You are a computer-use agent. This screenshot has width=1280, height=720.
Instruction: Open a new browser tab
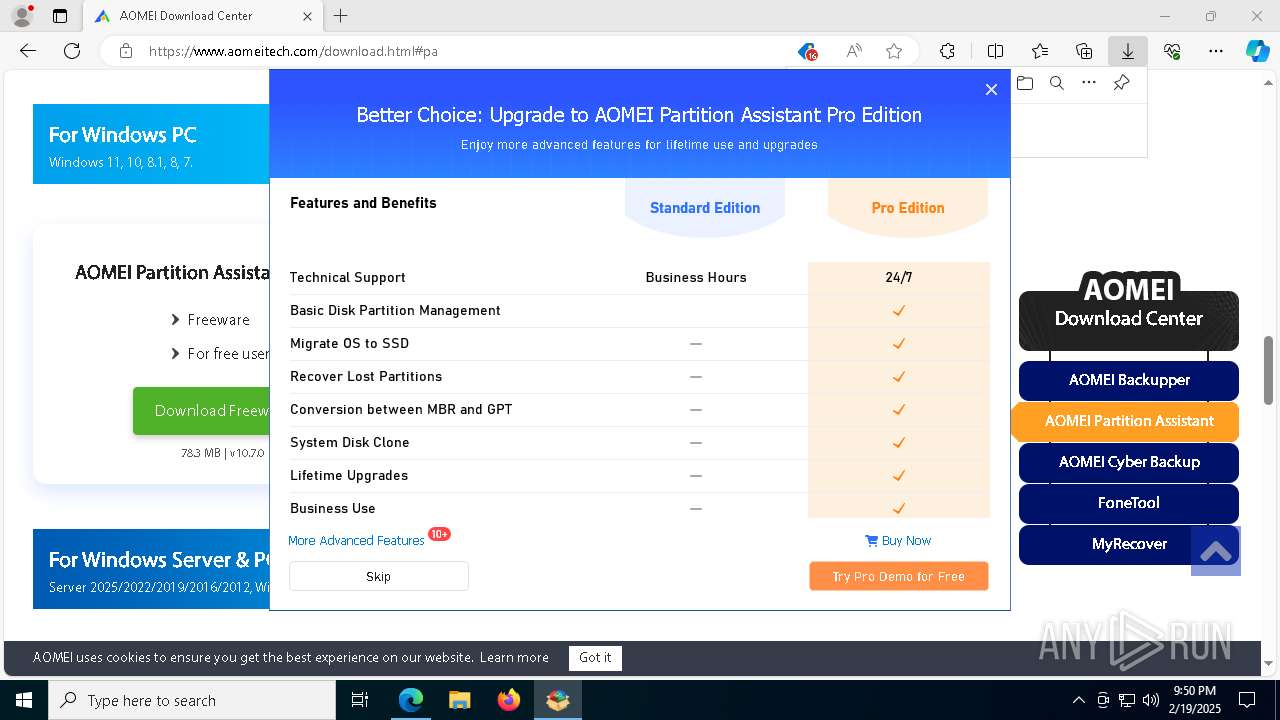coord(341,16)
